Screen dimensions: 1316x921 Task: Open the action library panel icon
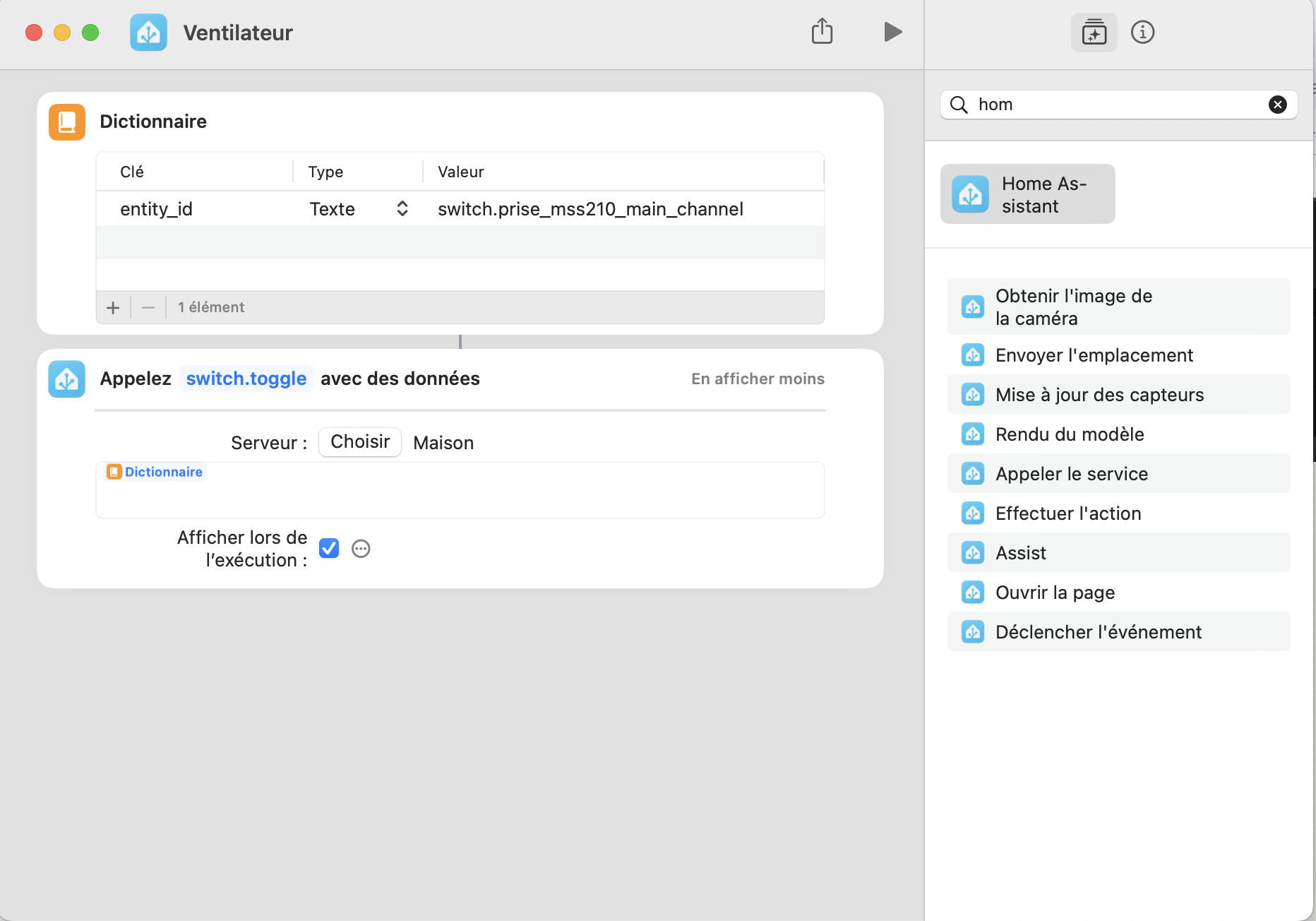pyautogui.click(x=1094, y=32)
